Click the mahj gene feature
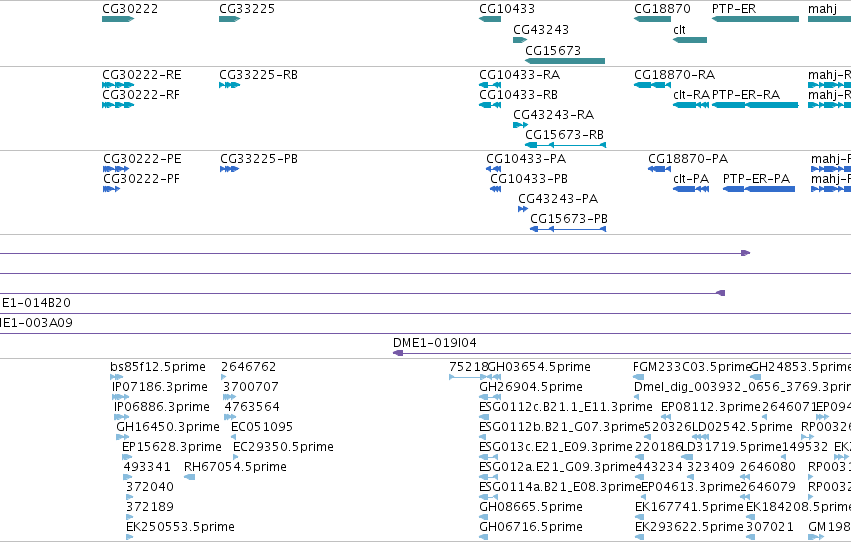 (x=829, y=19)
